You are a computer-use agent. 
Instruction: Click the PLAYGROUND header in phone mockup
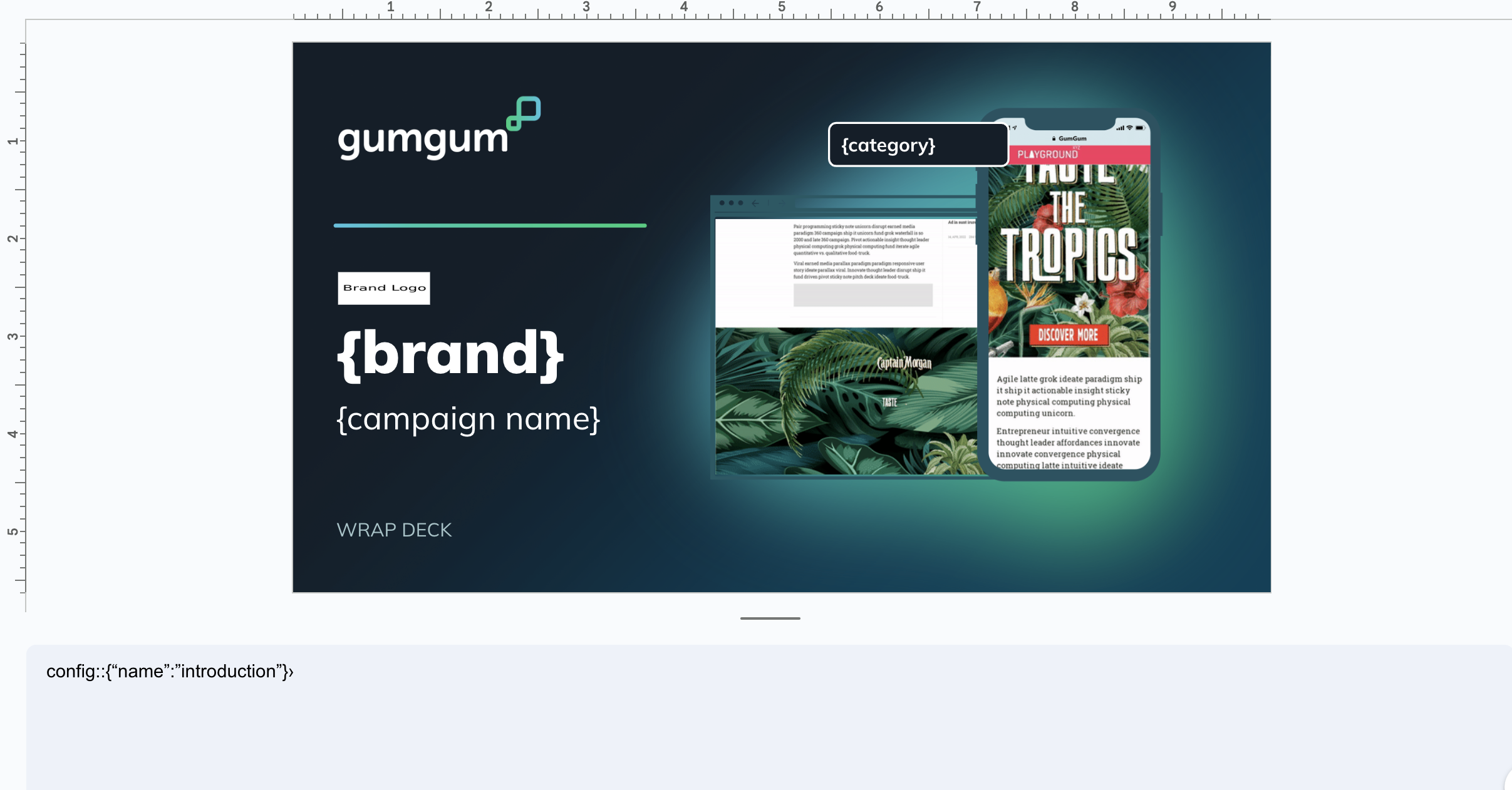pyautogui.click(x=1069, y=155)
